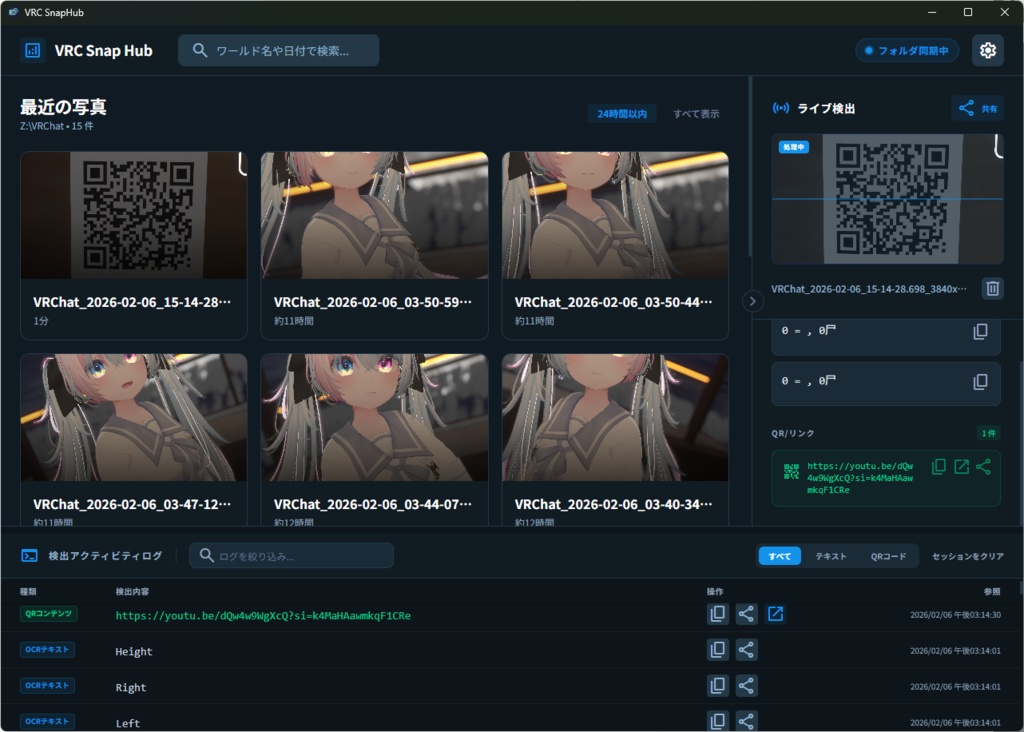Open the photo 03-50-59 thumbnail

point(374,215)
